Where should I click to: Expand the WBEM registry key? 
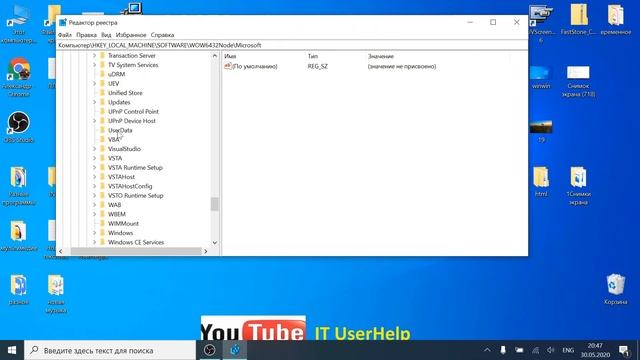pyautogui.click(x=94, y=214)
